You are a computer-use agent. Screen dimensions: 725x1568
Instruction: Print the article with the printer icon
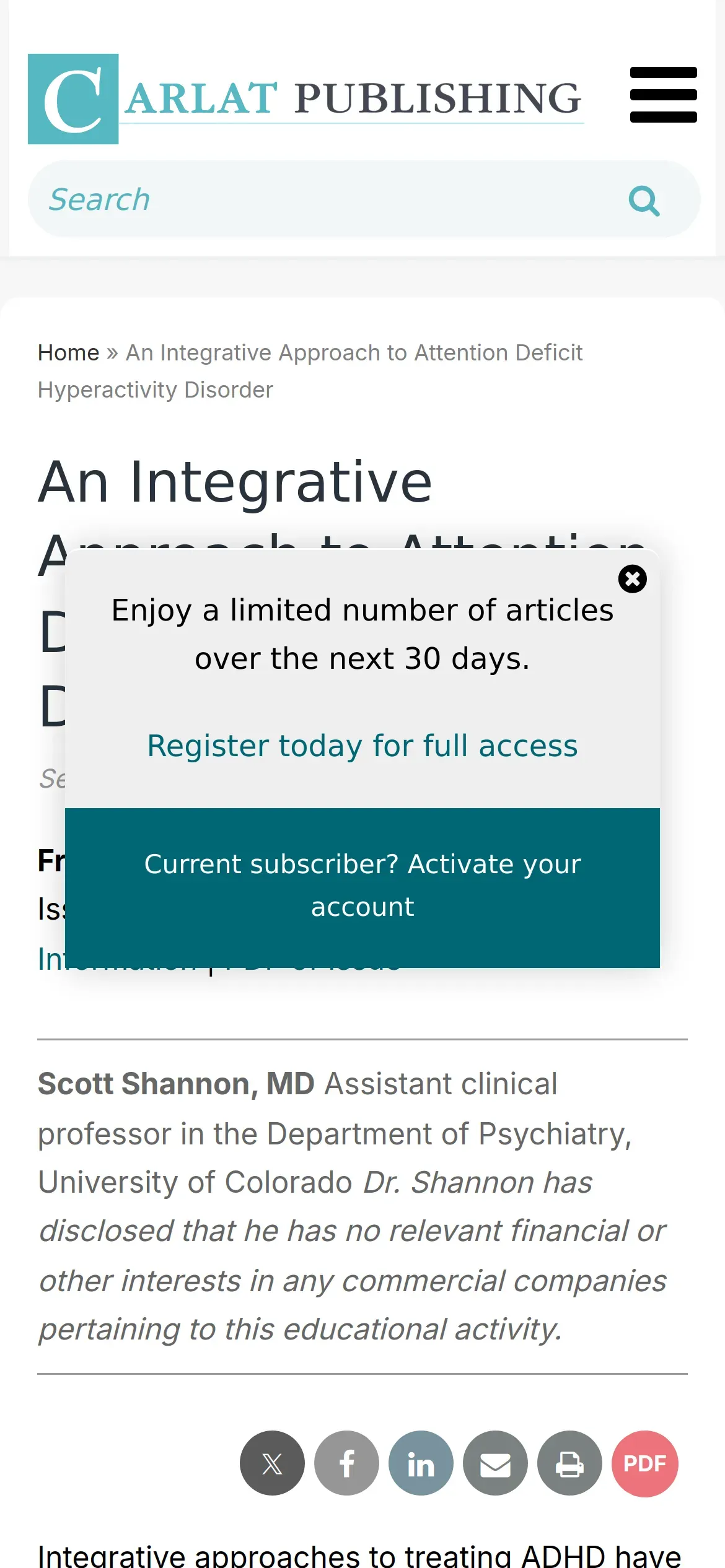pyautogui.click(x=569, y=1463)
